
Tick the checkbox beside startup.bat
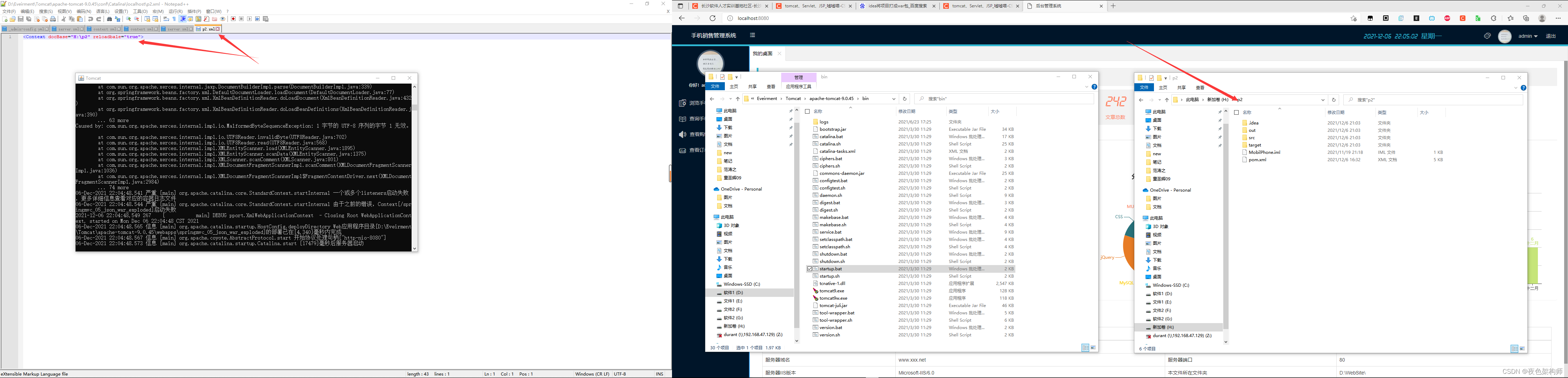(810, 269)
